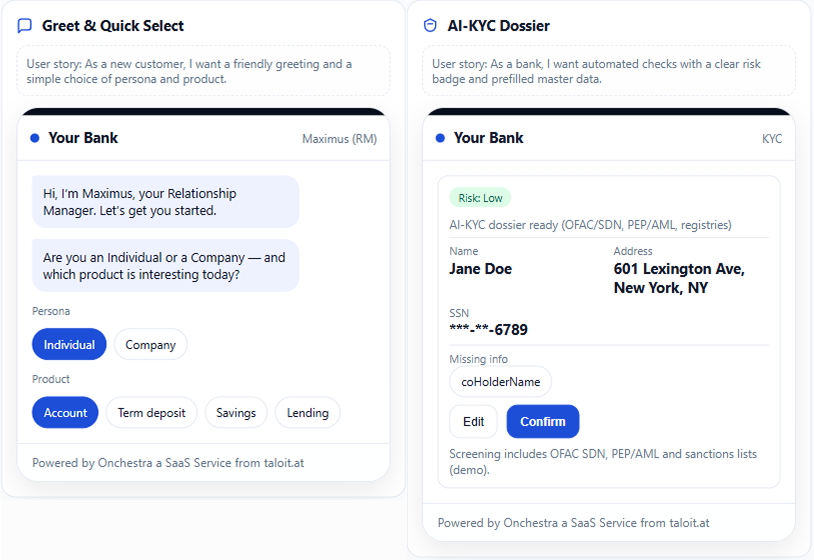Click the shield icon beside AI-KYC Dossier
Image resolution: width=814 pixels, height=560 pixels.
pos(430,26)
